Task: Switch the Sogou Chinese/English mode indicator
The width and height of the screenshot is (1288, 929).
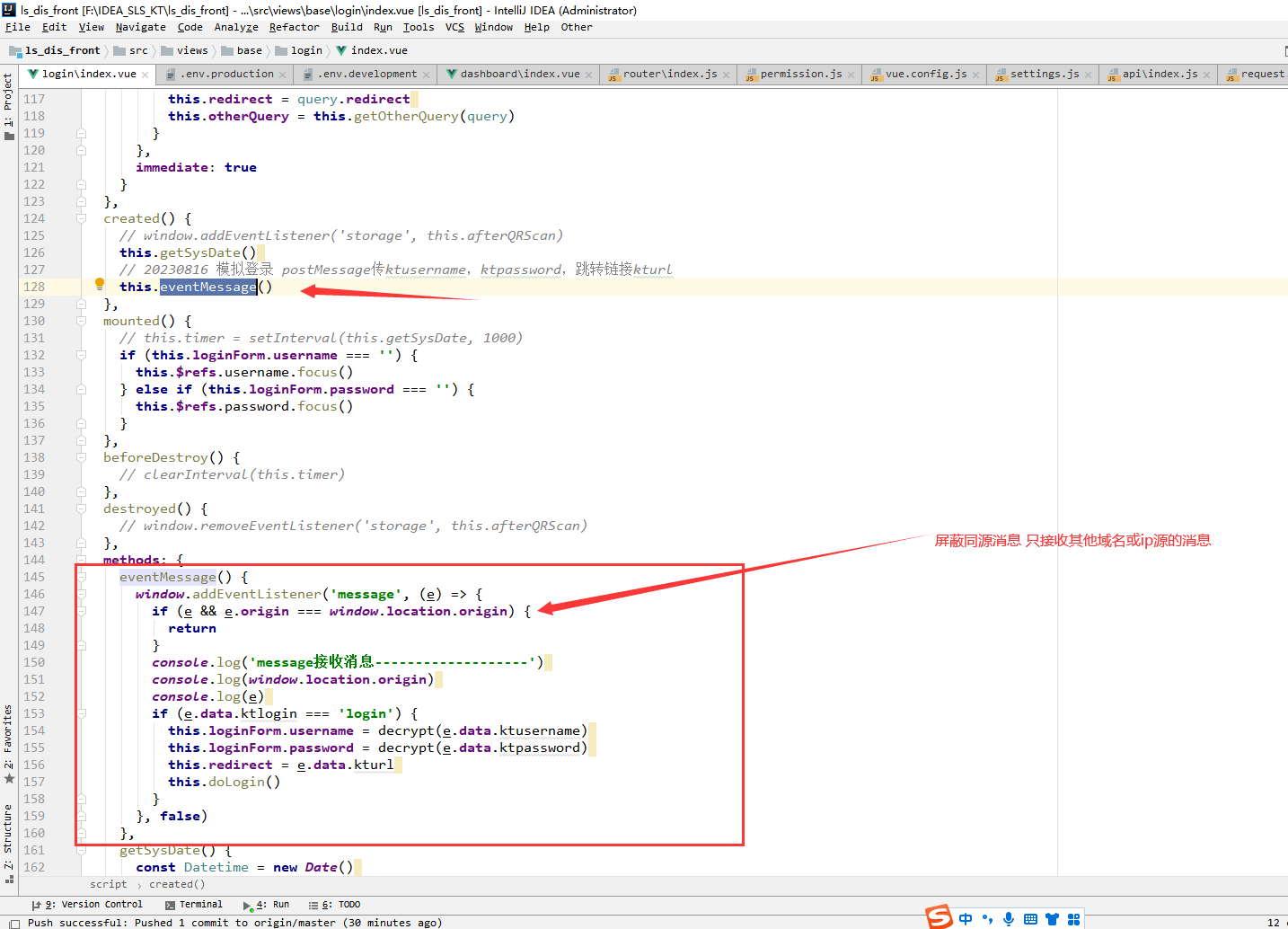Action: pyautogui.click(x=966, y=919)
